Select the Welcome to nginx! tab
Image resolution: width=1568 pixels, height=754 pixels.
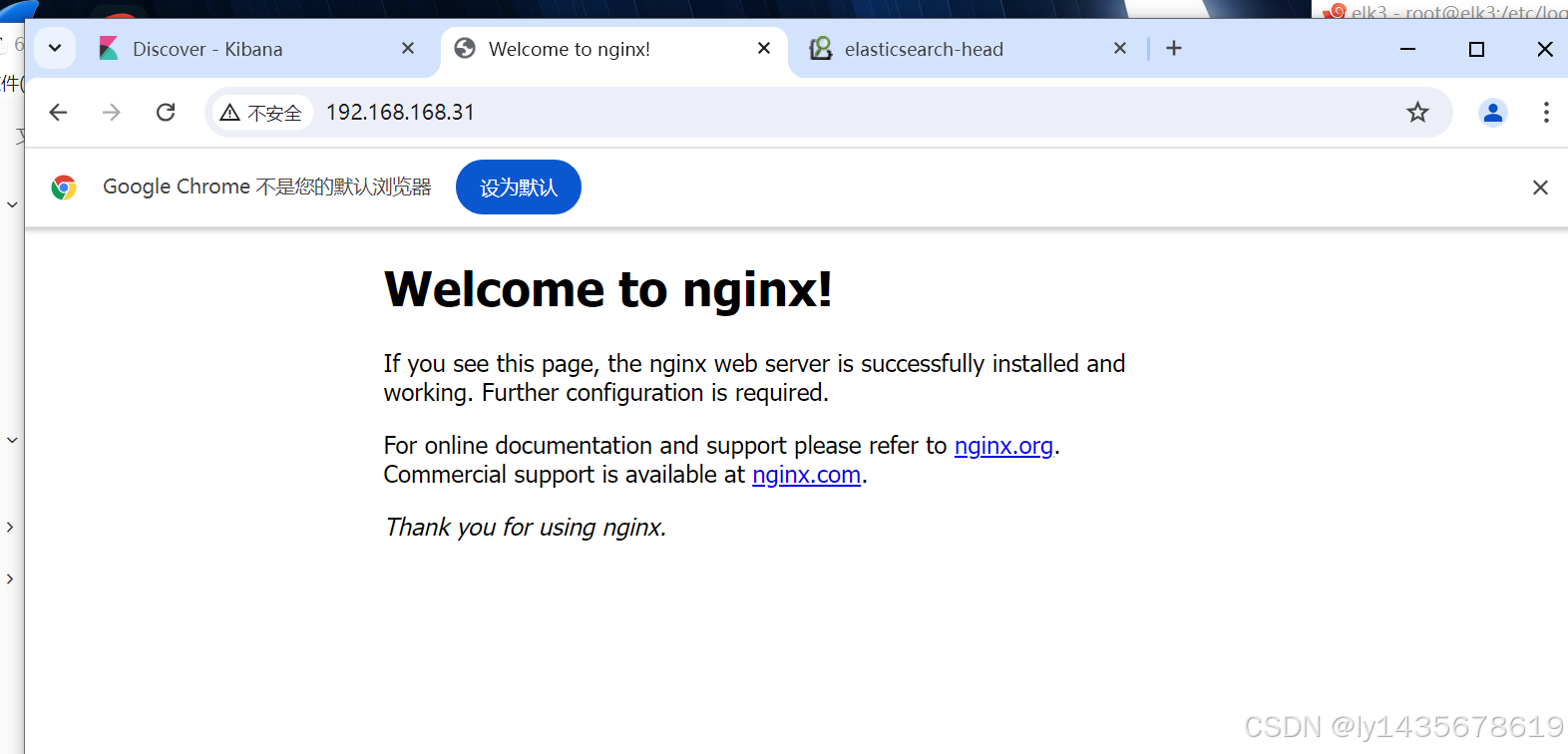point(612,49)
